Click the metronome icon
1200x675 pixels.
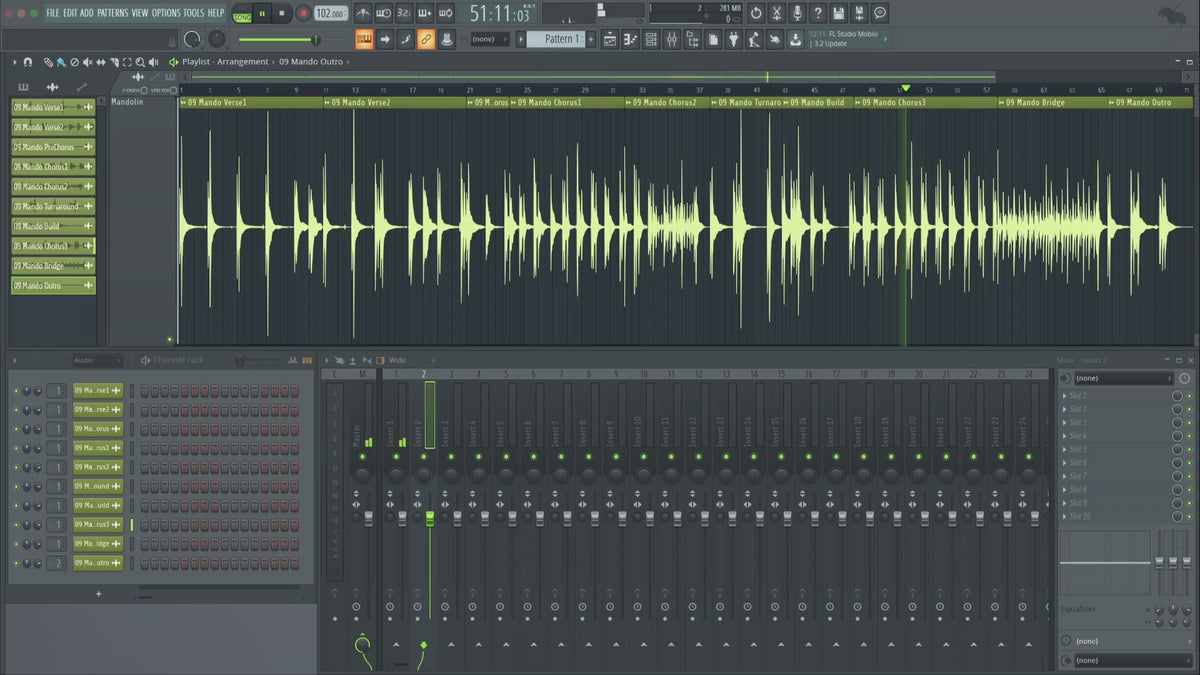point(361,14)
